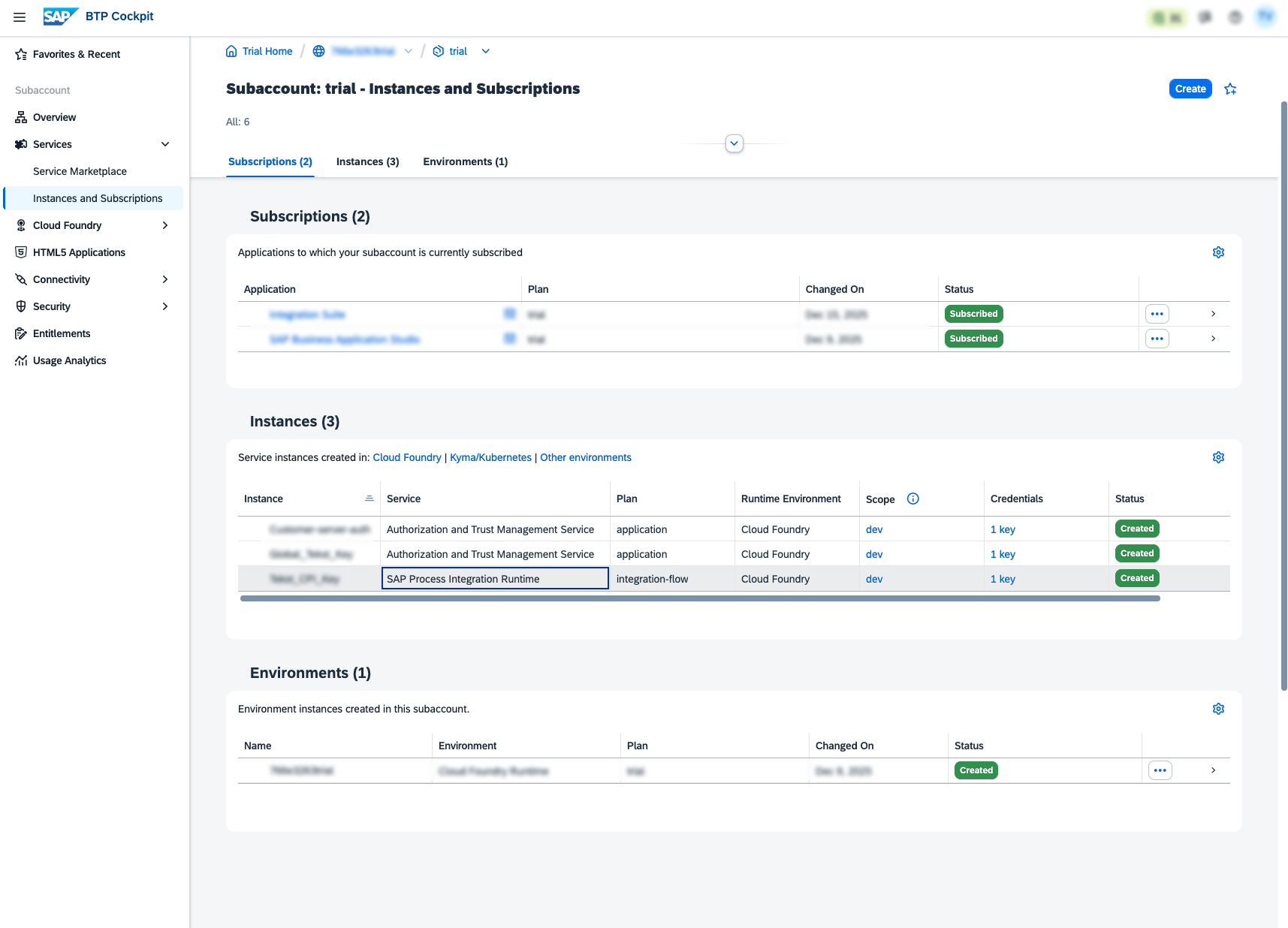Screen dimensions: 1288x928
Task: Click the global account globe icon
Action: pyautogui.click(x=318, y=51)
